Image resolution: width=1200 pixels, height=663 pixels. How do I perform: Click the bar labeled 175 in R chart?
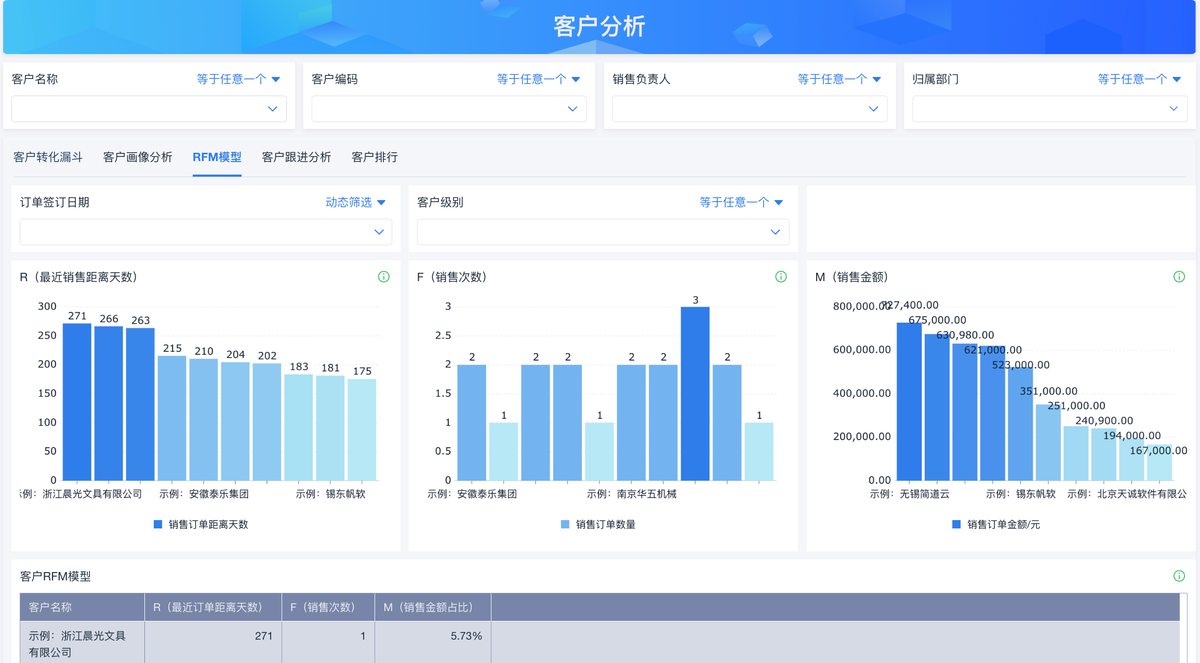(x=362, y=430)
